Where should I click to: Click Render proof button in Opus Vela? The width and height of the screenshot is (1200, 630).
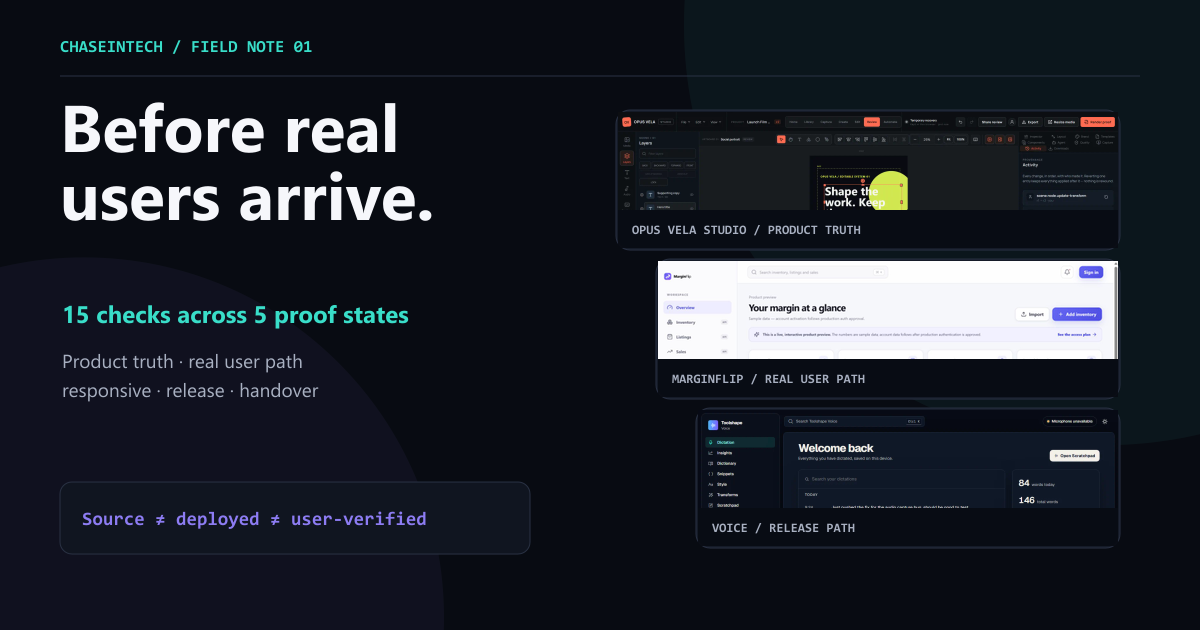pos(1097,122)
